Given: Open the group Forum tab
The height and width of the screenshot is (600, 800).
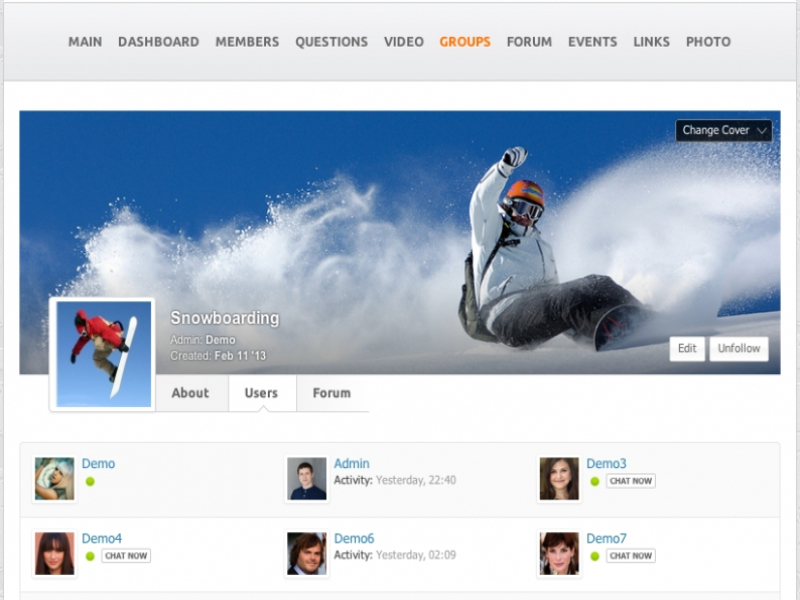Looking at the screenshot, I should coord(331,393).
